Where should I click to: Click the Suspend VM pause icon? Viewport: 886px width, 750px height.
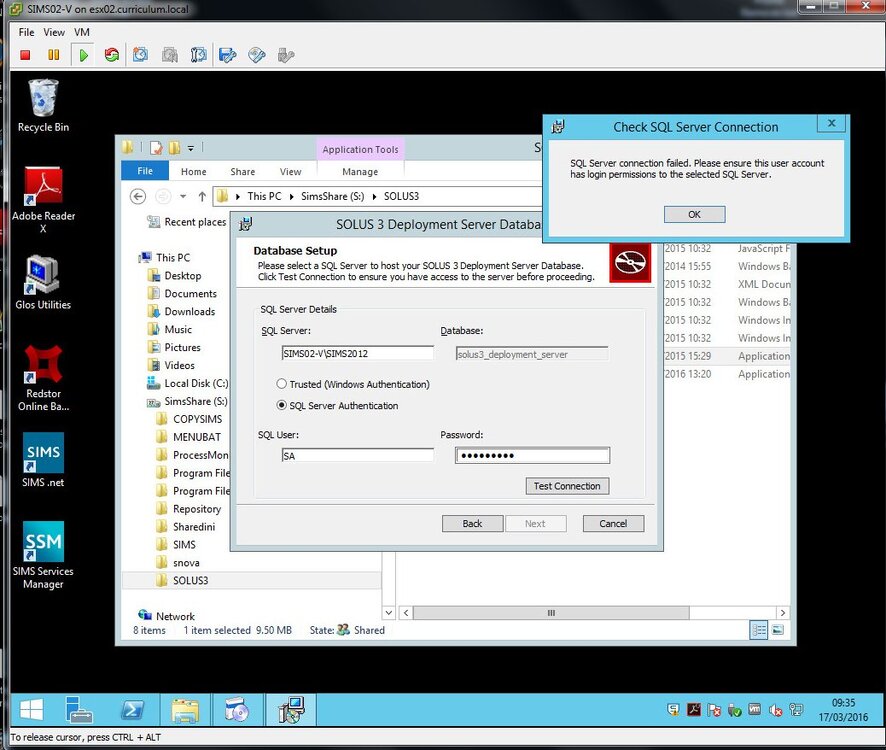(x=54, y=55)
